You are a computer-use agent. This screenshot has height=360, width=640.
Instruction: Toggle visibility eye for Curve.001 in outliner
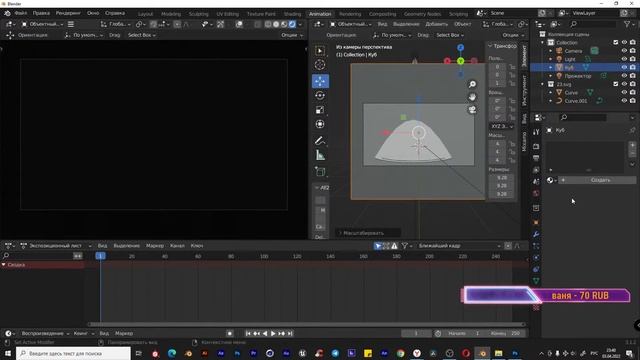624,101
